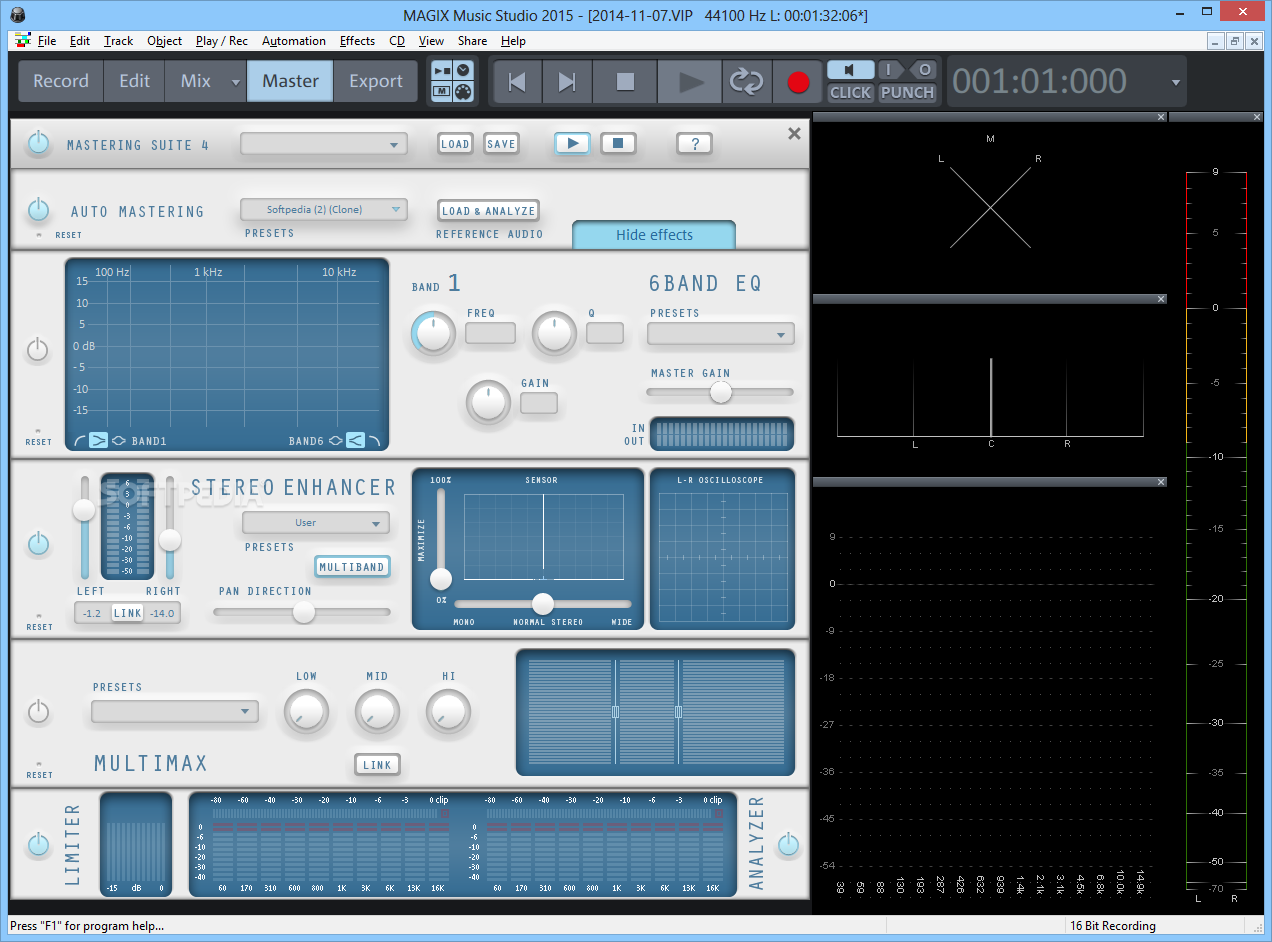
Task: Click the clock icon in toolbar grid
Action: [x=463, y=70]
